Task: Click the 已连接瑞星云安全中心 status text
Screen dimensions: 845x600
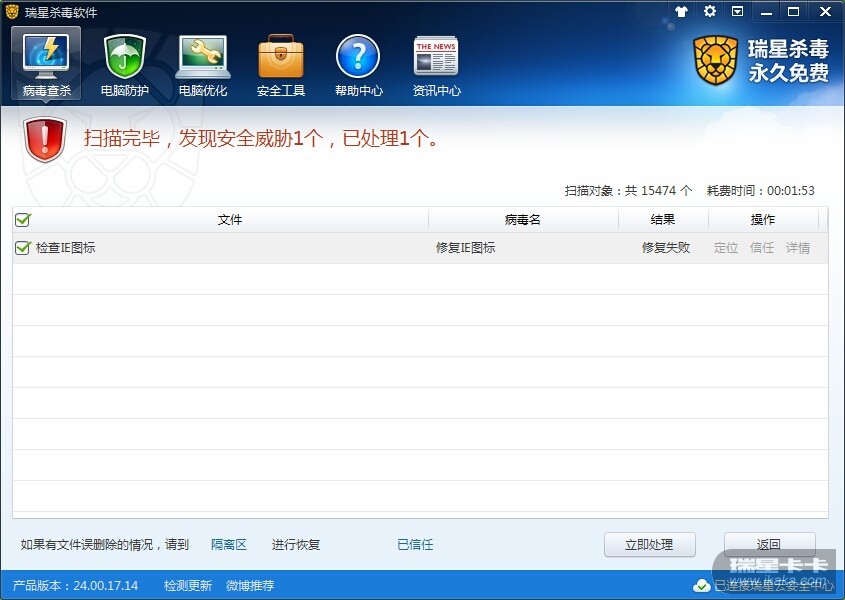Action: pyautogui.click(x=773, y=585)
